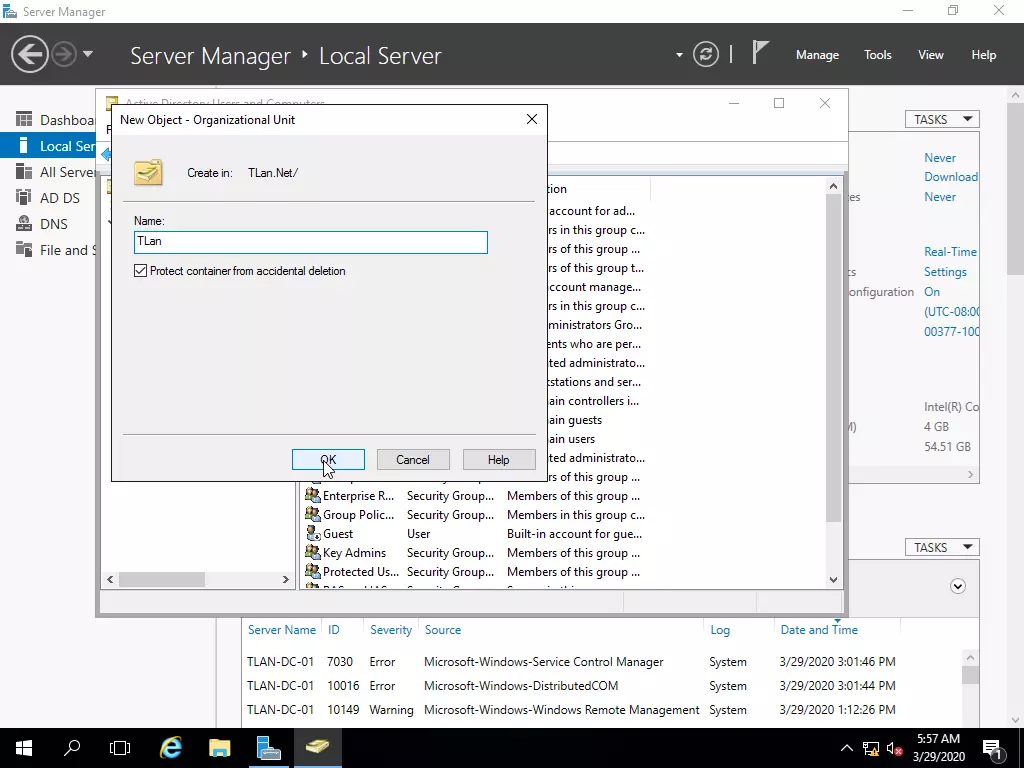Click the Download updates link
Screen dimensions: 1024x768
[950, 176]
